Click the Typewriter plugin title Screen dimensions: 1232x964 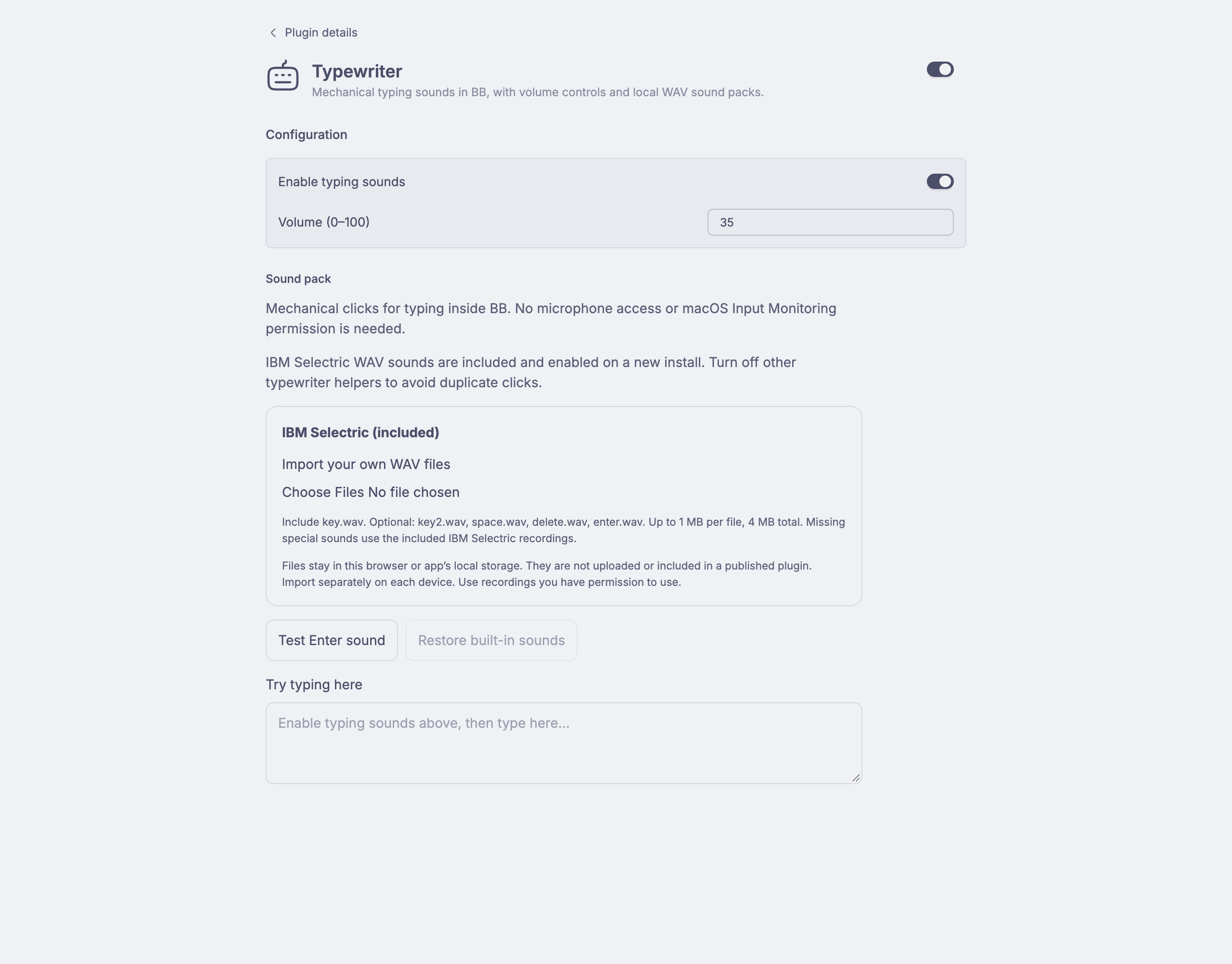[358, 71]
